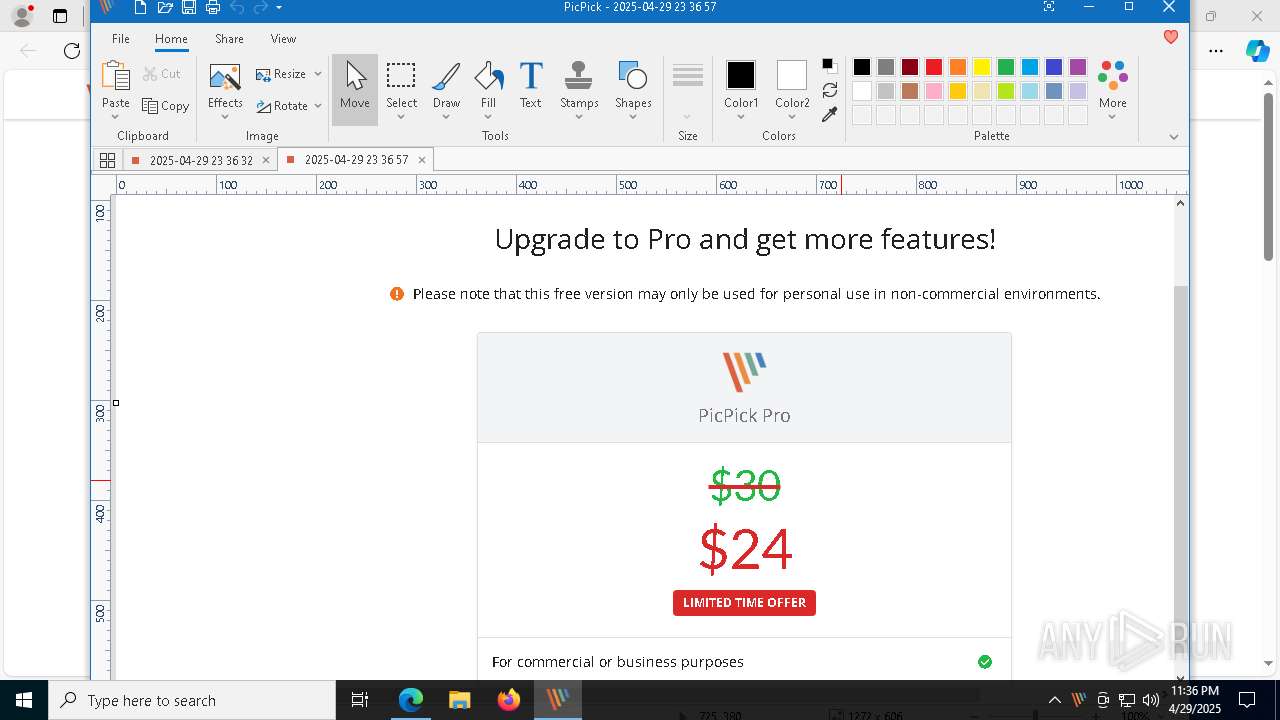Print using the printer icon
The image size is (1280, 720).
[212, 8]
